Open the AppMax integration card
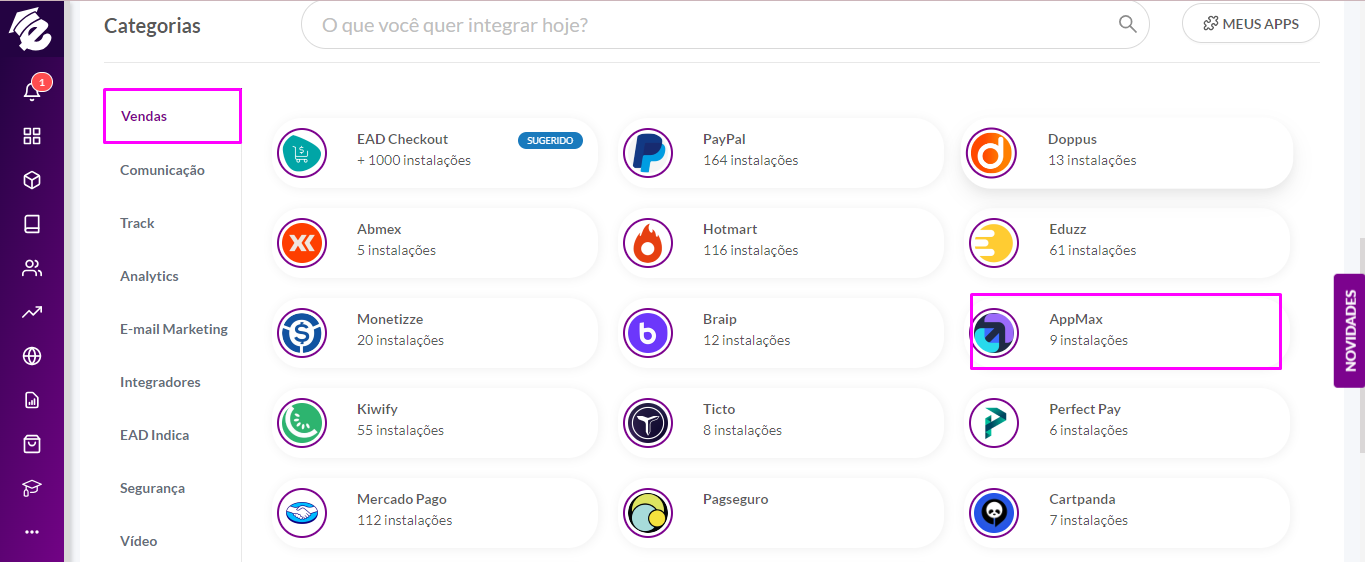1365x562 pixels. [x=1127, y=331]
